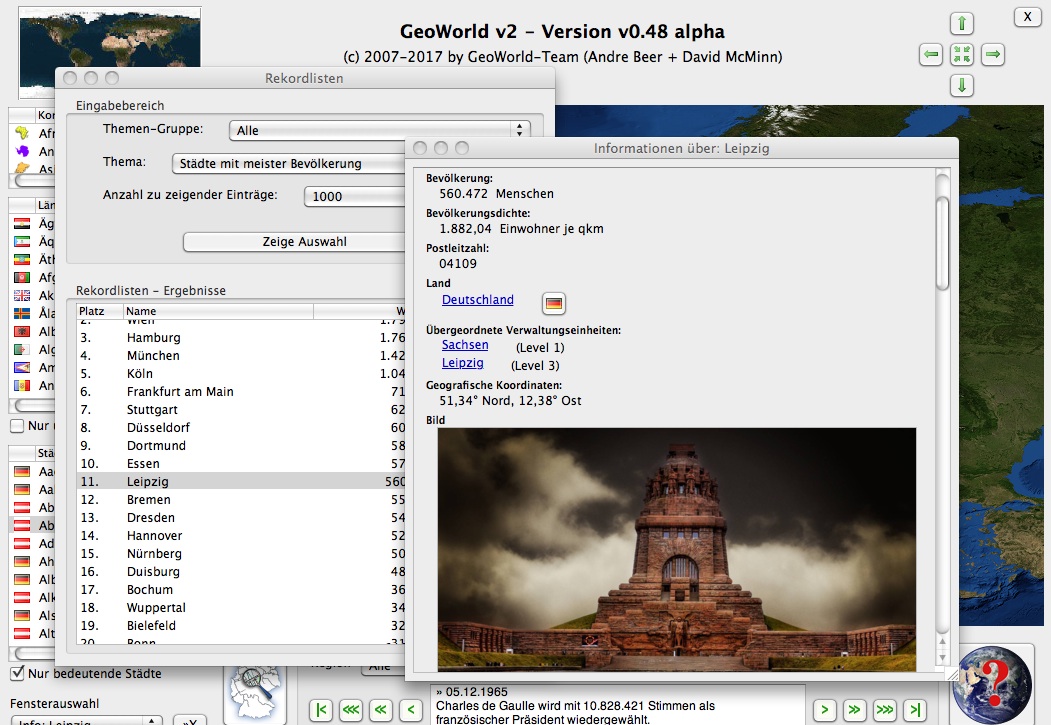
Task: Open the Sachsen administrative unit link
Action: tap(465, 344)
